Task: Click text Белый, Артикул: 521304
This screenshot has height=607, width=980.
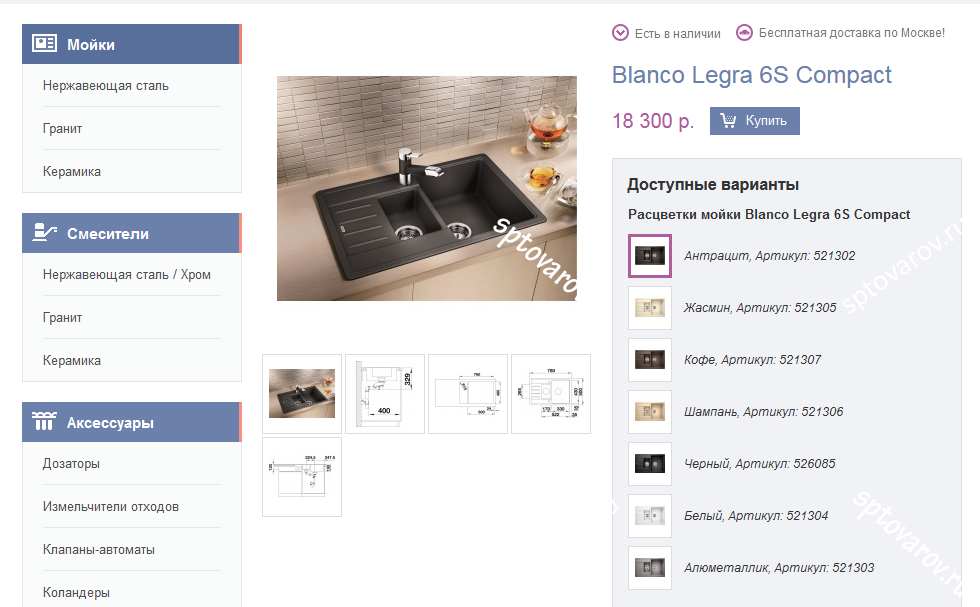Action: (756, 516)
